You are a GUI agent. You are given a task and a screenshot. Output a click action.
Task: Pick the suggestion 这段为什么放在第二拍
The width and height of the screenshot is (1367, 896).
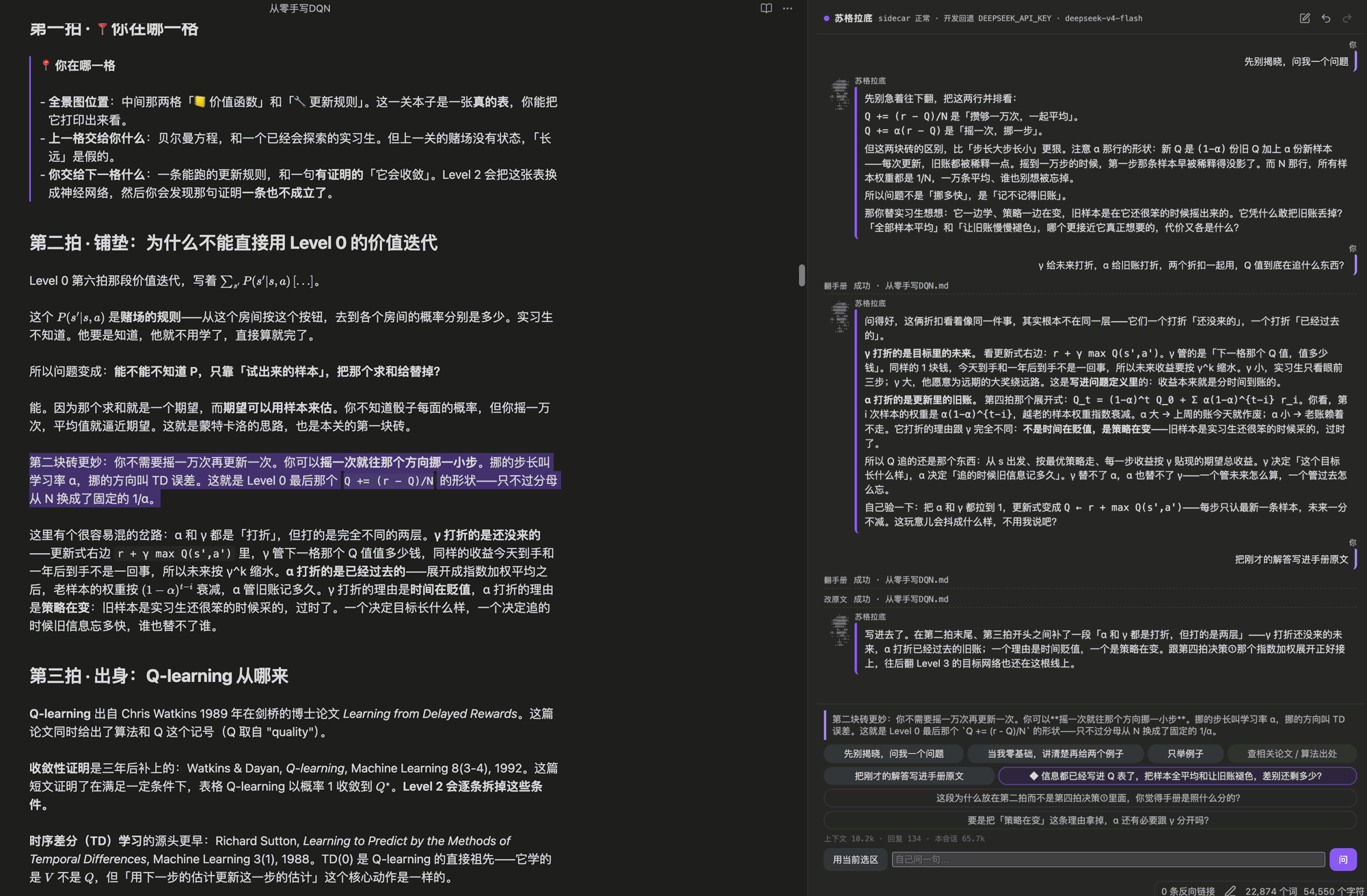pos(1090,798)
